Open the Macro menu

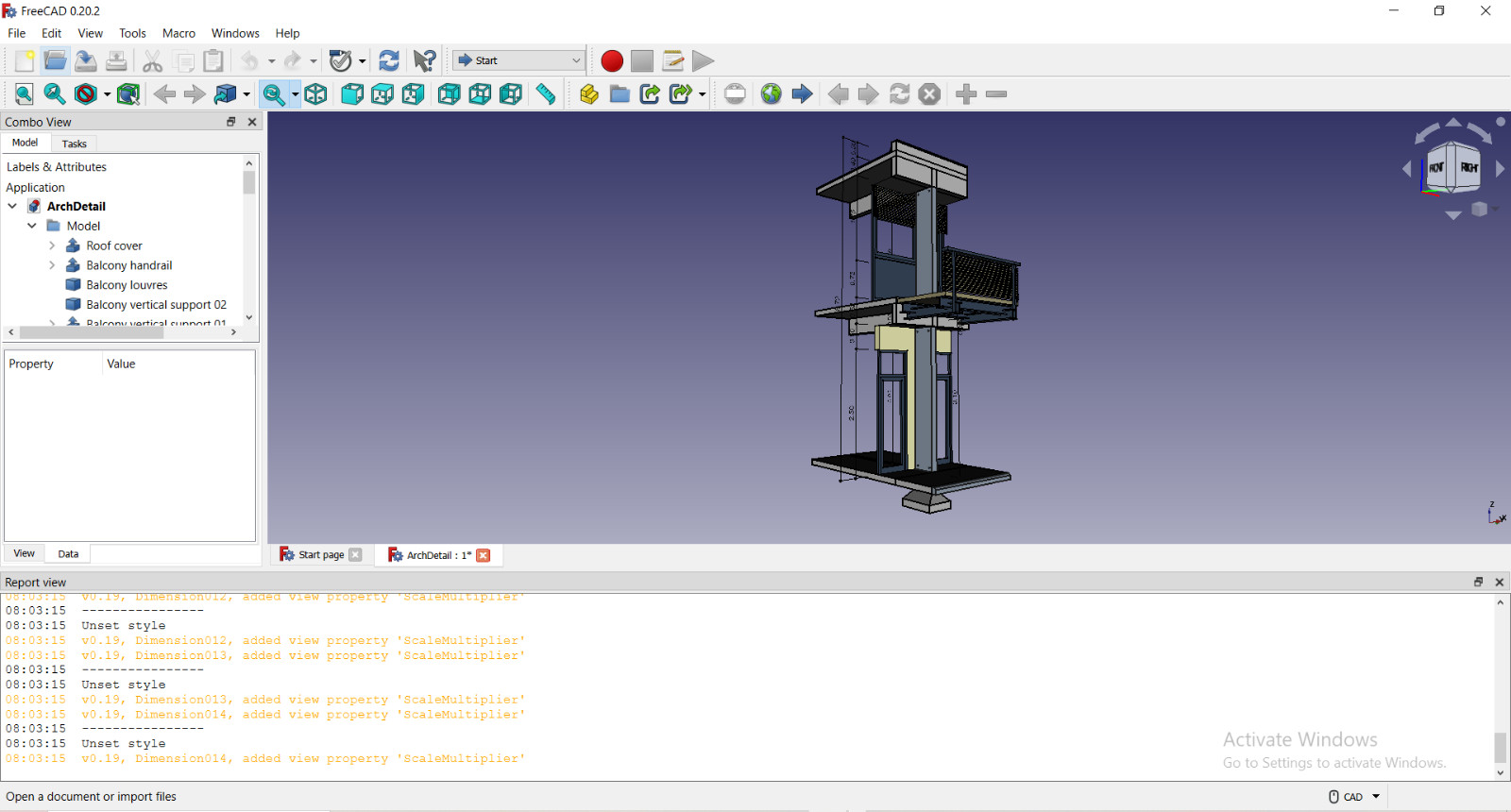pos(178,33)
